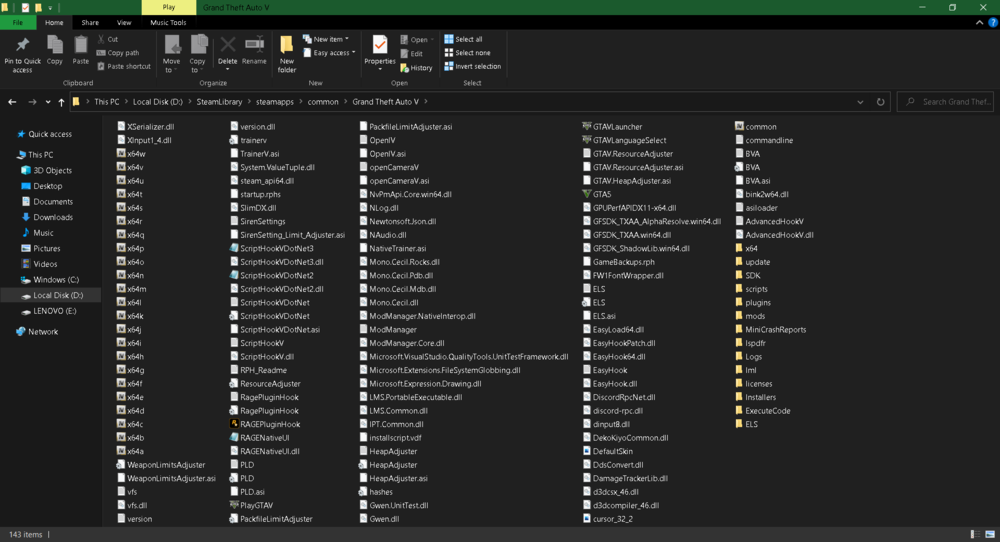
Task: Click the Copy icon in Clipboard group
Action: click(55, 45)
